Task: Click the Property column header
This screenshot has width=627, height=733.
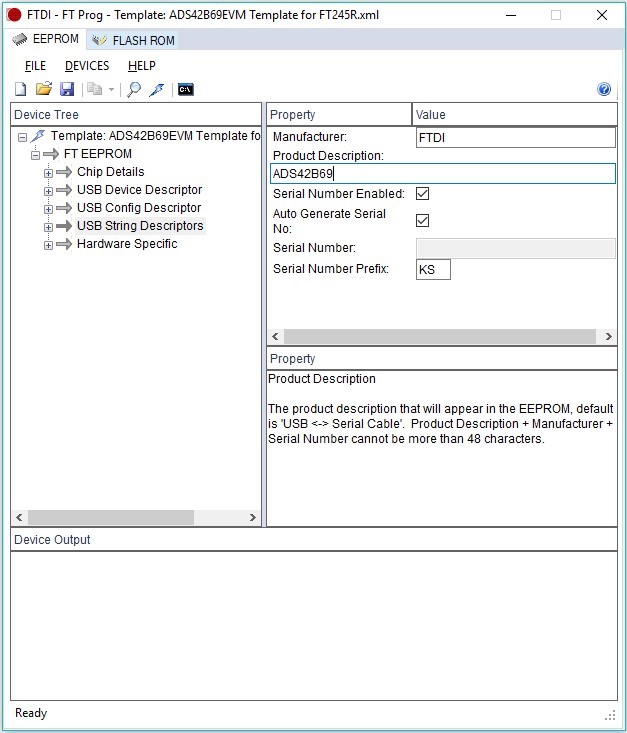Action: (x=339, y=115)
